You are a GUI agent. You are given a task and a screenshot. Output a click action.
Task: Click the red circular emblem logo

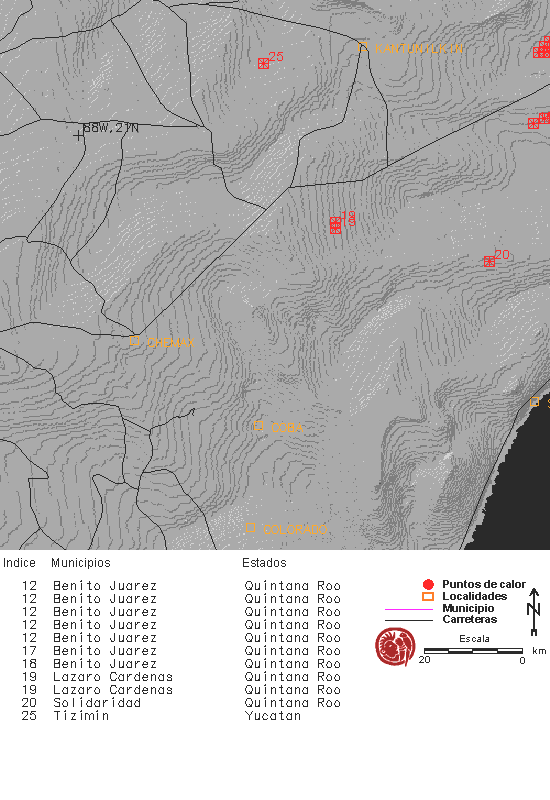[x=395, y=647]
